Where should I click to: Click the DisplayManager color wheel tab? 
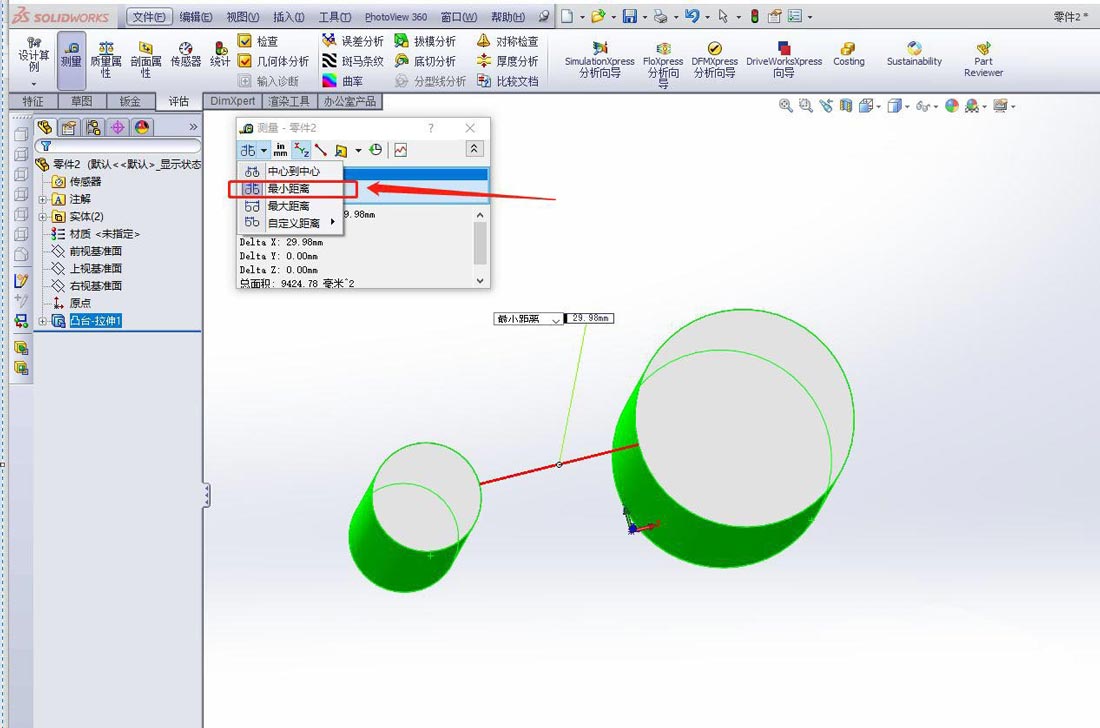tap(142, 127)
